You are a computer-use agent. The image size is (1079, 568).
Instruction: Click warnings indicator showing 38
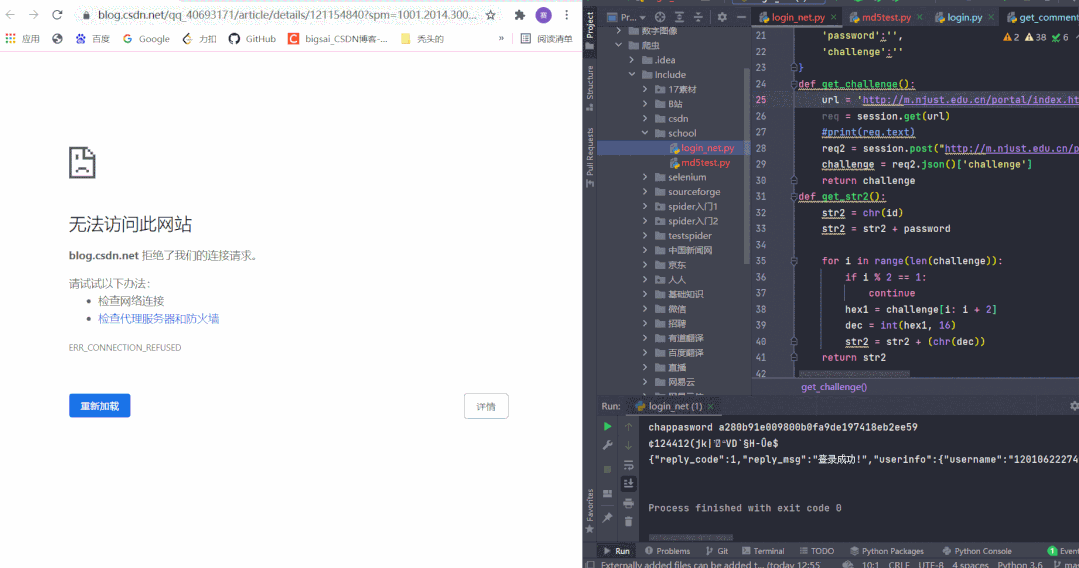point(1036,37)
